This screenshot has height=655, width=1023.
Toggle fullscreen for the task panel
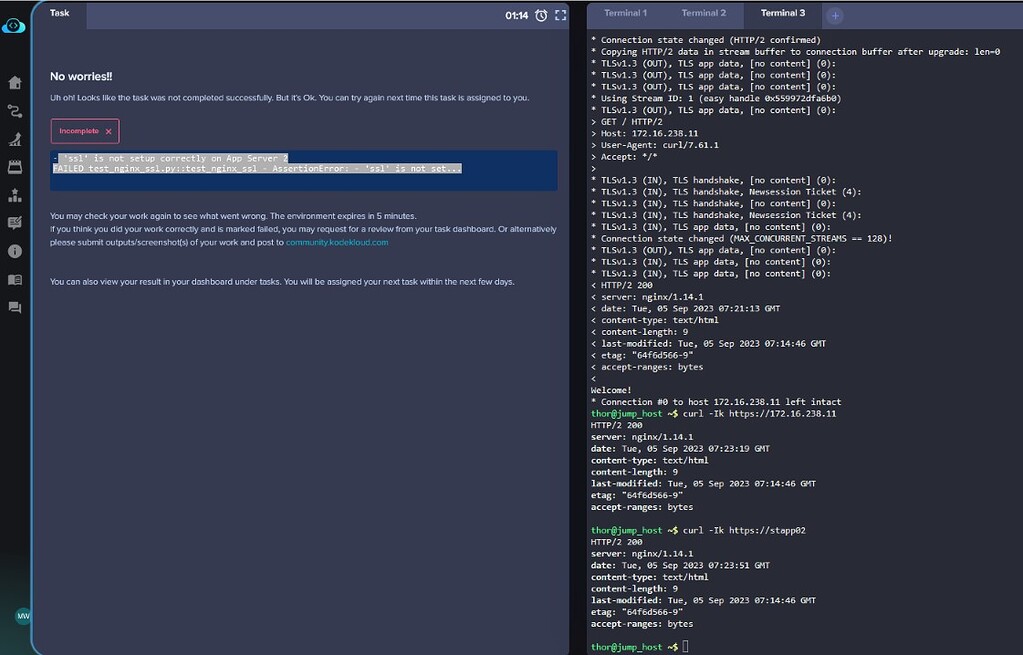[x=561, y=15]
